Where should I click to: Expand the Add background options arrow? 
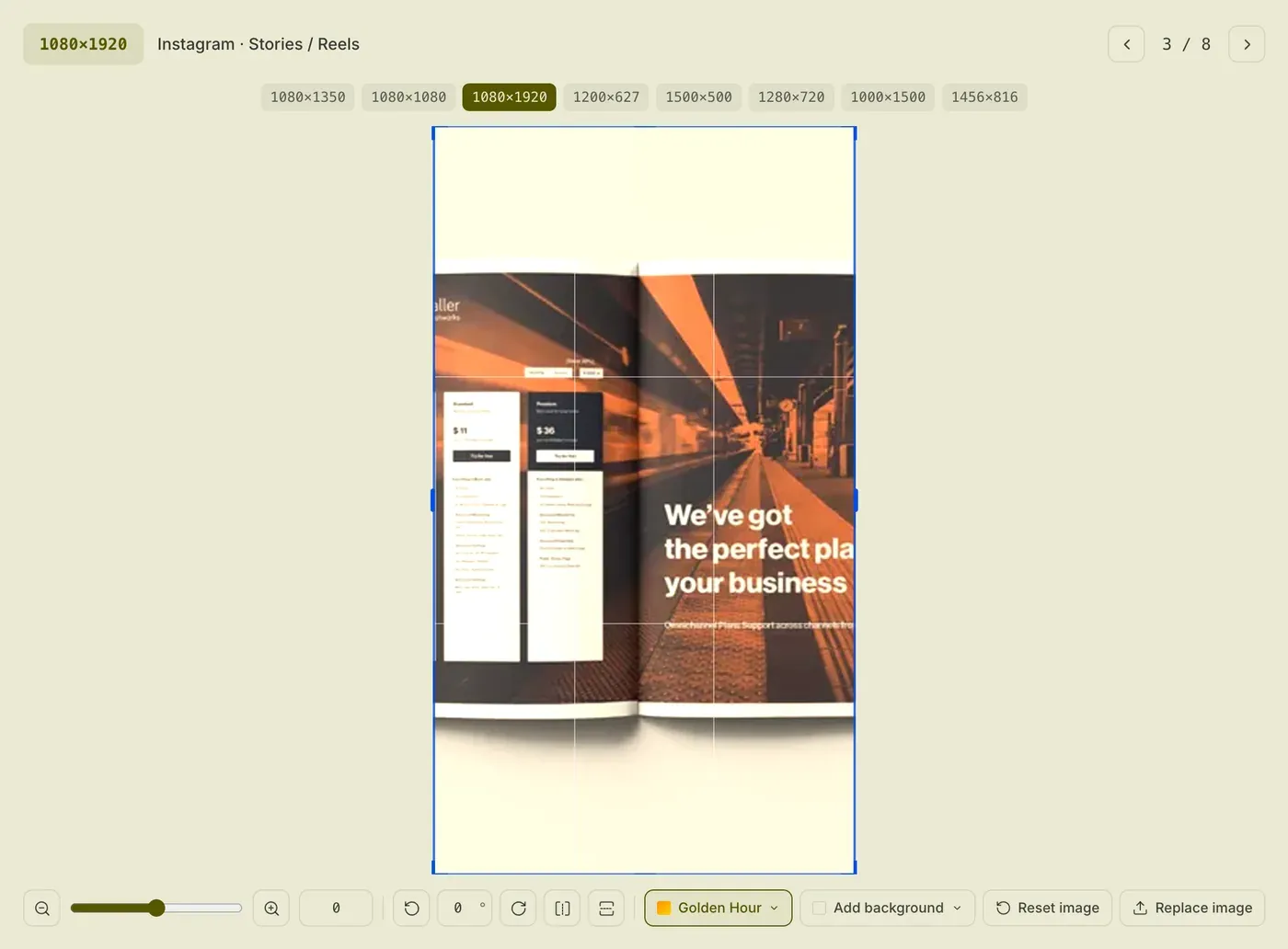coord(957,909)
